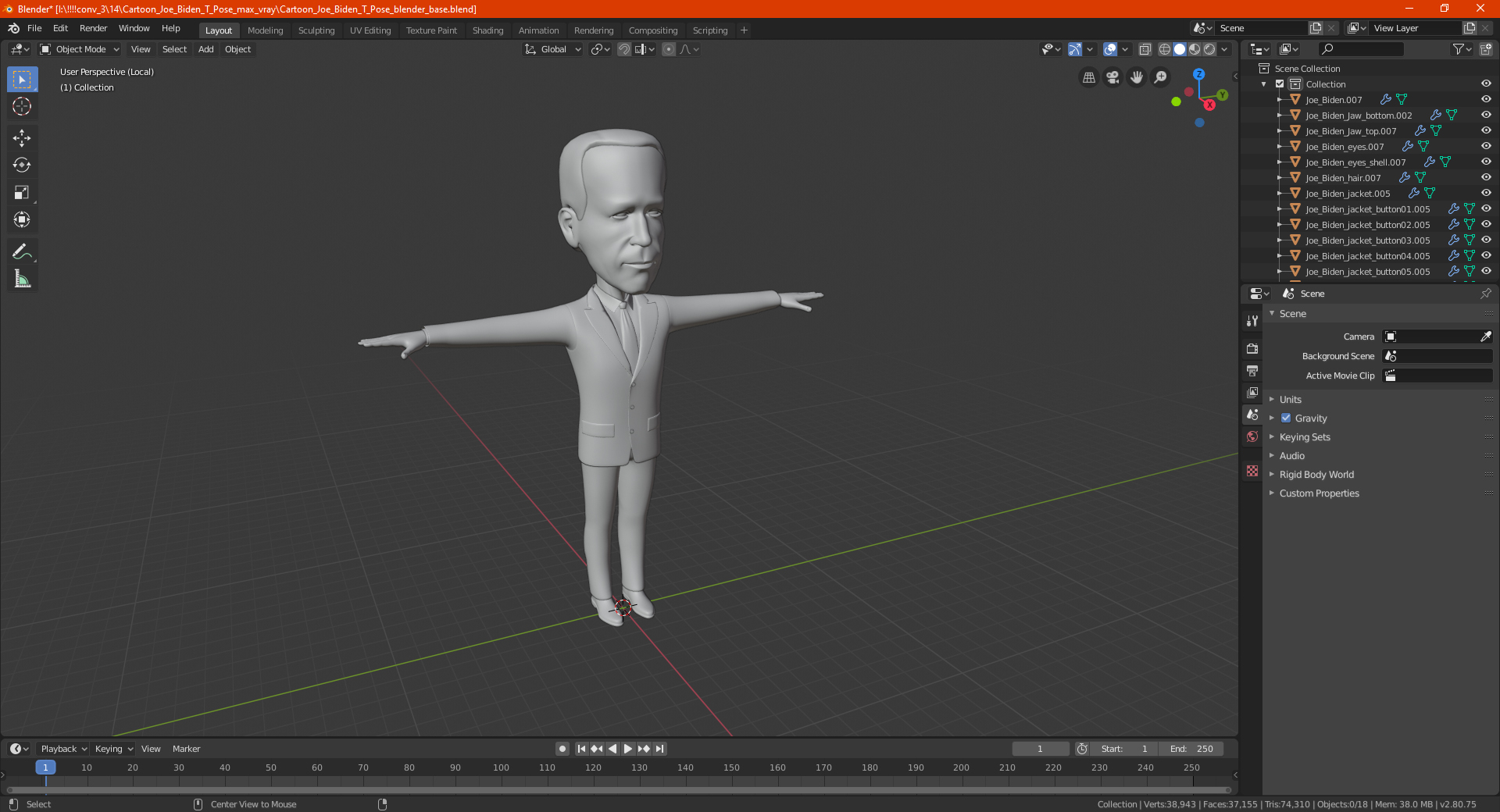Click the Z axis on navigation gizmo
The height and width of the screenshot is (812, 1500).
point(1198,73)
